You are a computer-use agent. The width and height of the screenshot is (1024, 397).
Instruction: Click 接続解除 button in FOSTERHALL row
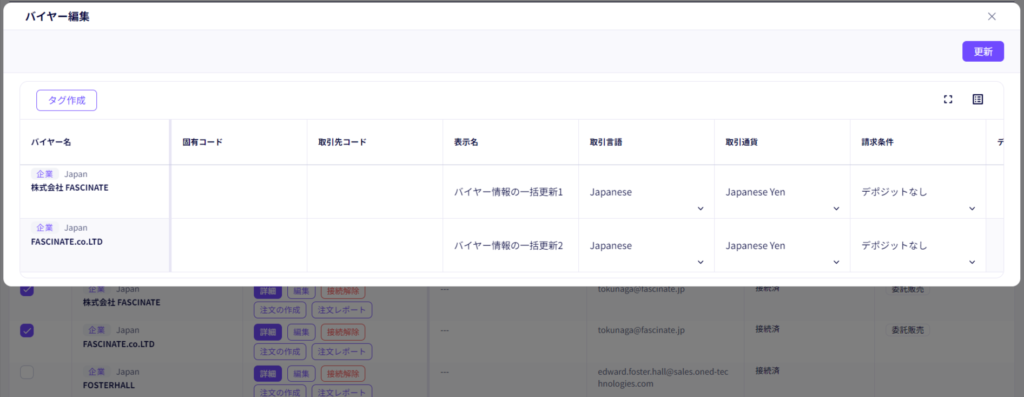click(x=343, y=373)
